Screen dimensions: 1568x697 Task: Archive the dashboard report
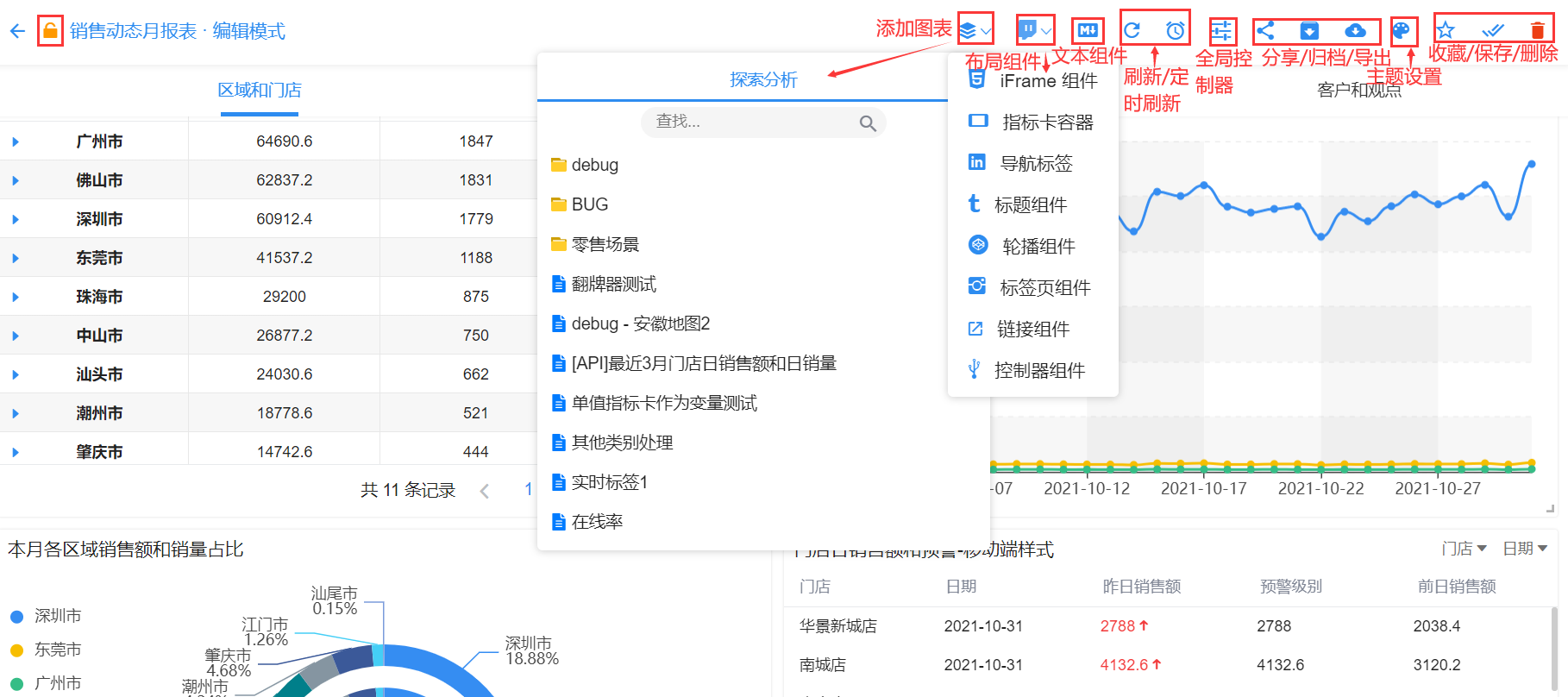pos(1309,31)
